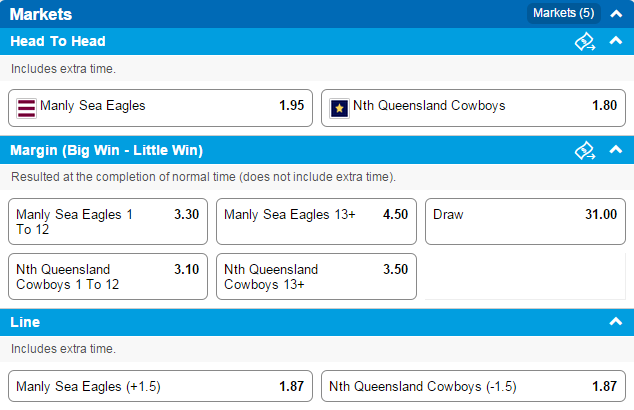Open the Markets (5) selector
Viewport: 634px width, 410px height.
pyautogui.click(x=564, y=13)
